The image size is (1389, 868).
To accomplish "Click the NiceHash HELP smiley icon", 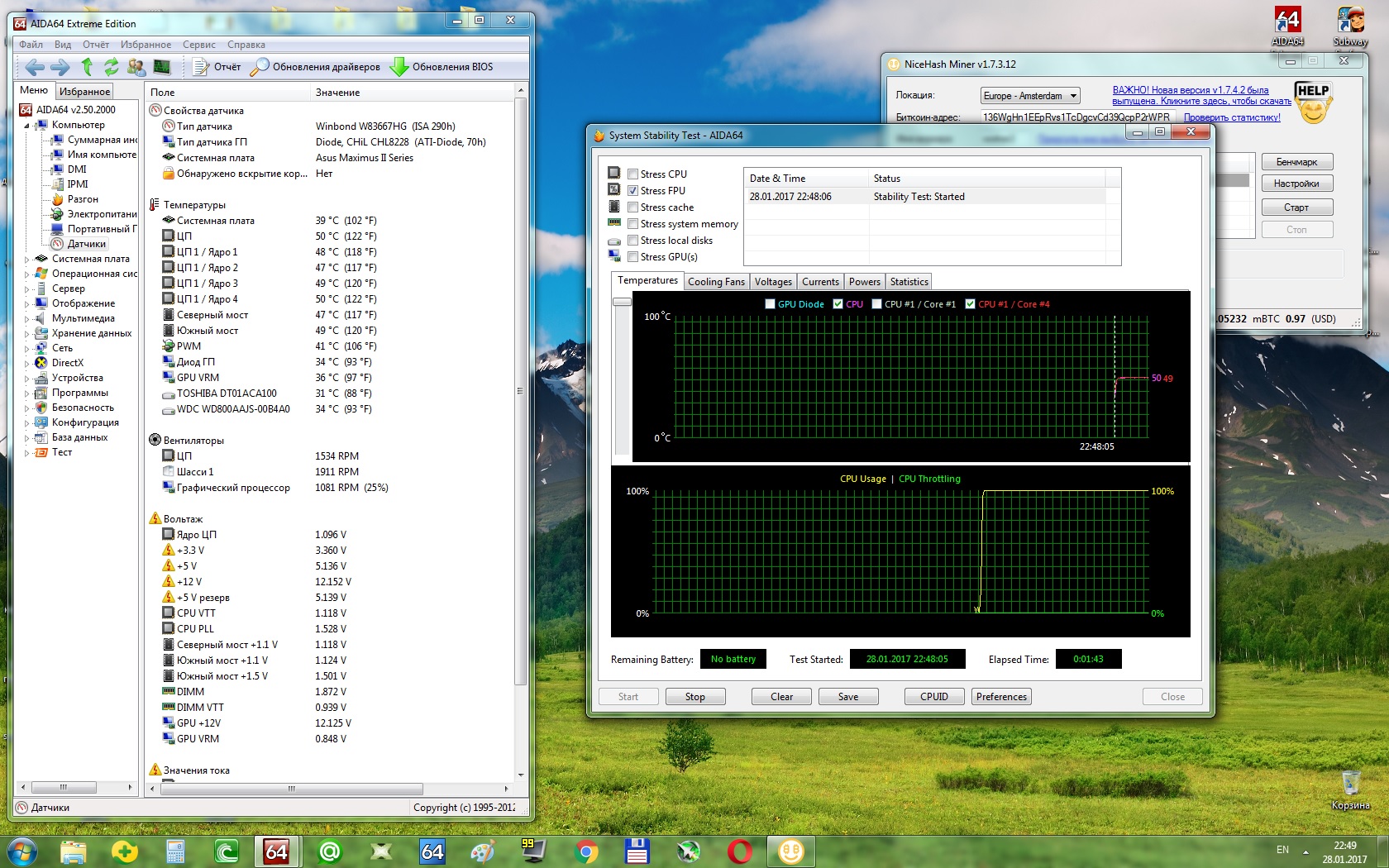I will pos(1313,103).
